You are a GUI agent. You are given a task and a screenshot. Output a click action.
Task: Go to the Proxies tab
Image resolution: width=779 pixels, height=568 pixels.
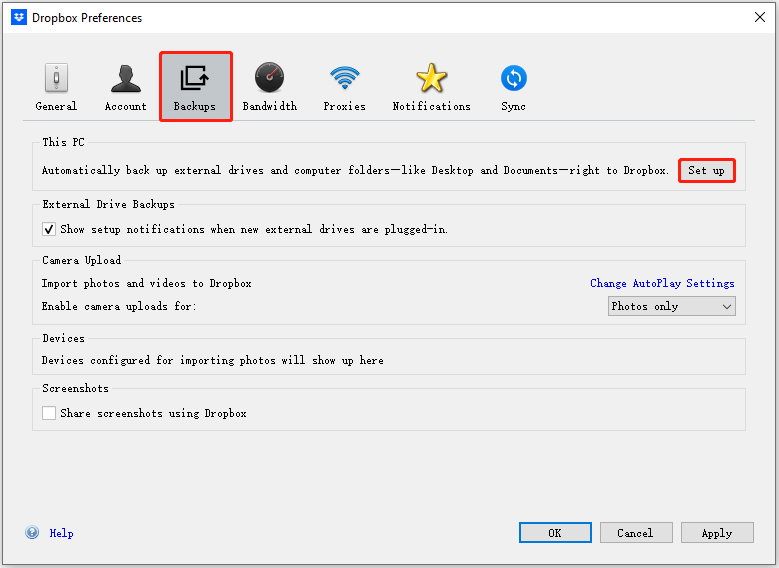[344, 86]
